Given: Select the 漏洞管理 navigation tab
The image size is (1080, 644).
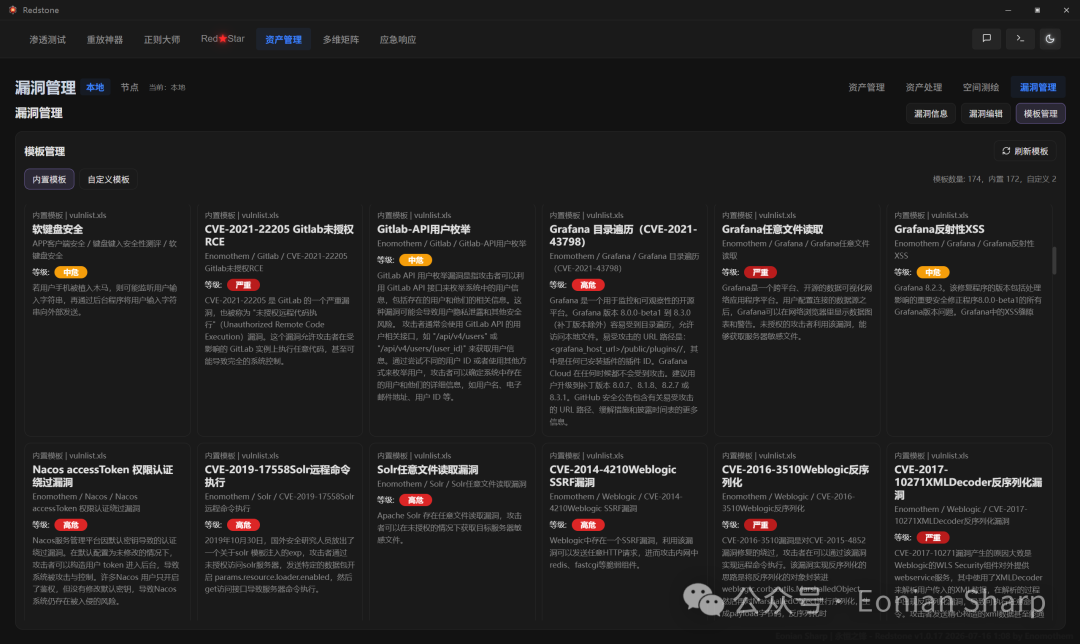Looking at the screenshot, I should 1038,87.
